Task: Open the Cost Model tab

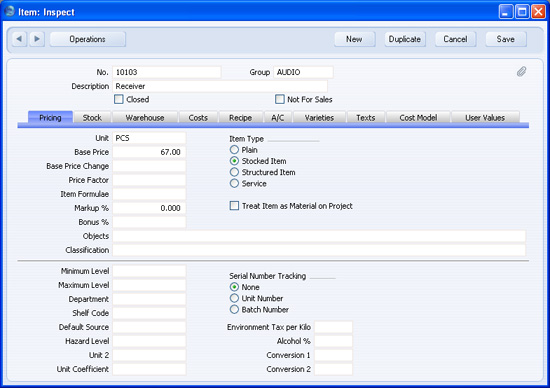Action: (x=418, y=118)
